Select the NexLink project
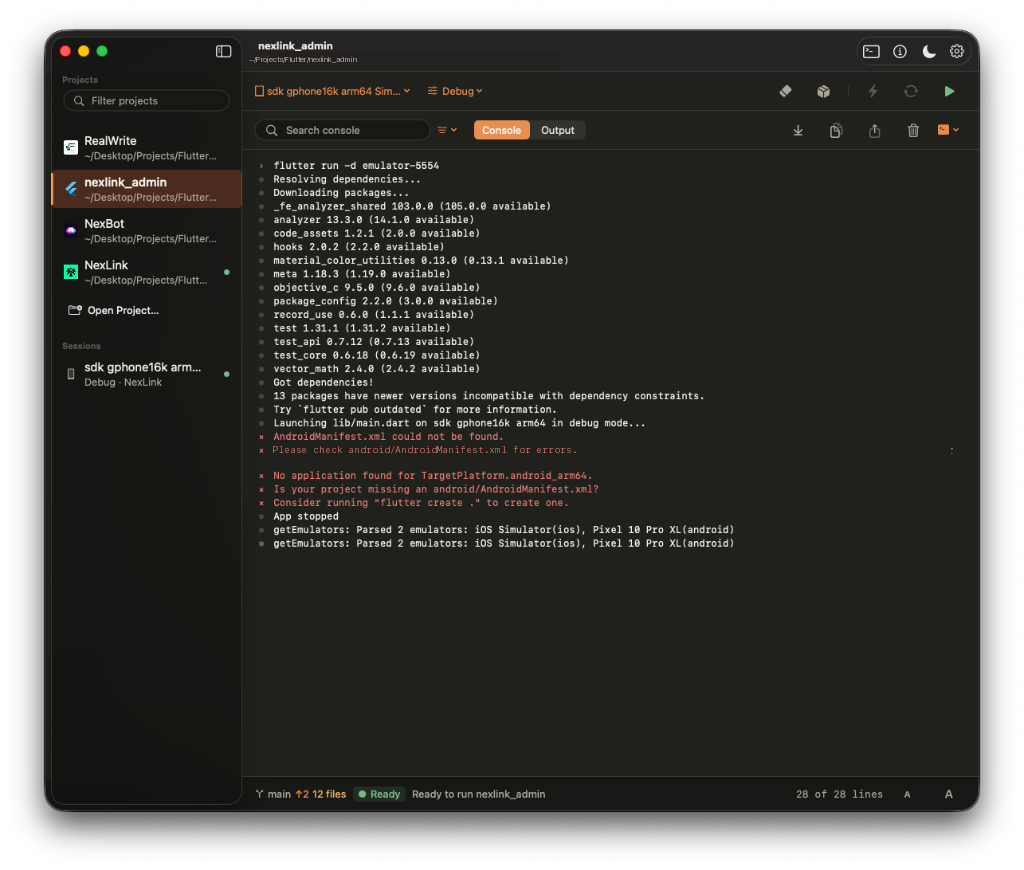1024x870 pixels. click(146, 272)
